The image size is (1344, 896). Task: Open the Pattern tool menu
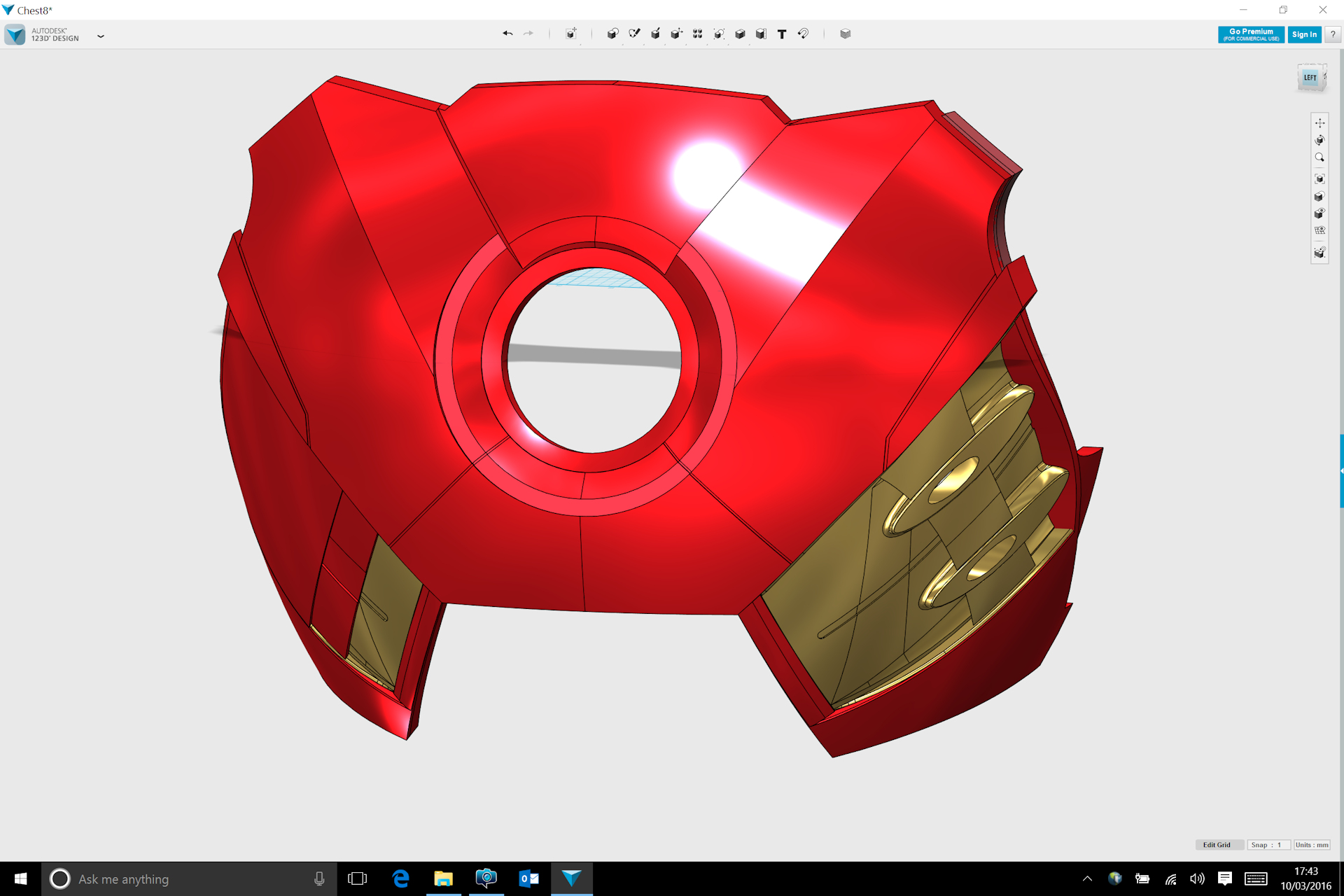click(x=698, y=34)
